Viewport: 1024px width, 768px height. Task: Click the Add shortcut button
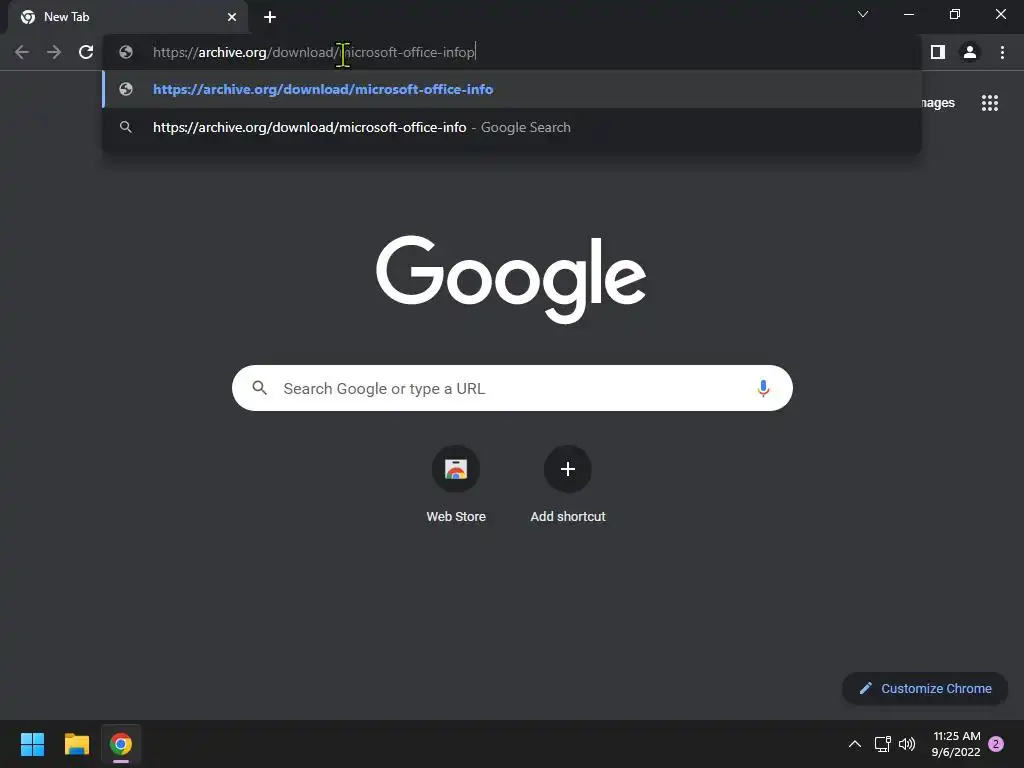[x=568, y=485]
